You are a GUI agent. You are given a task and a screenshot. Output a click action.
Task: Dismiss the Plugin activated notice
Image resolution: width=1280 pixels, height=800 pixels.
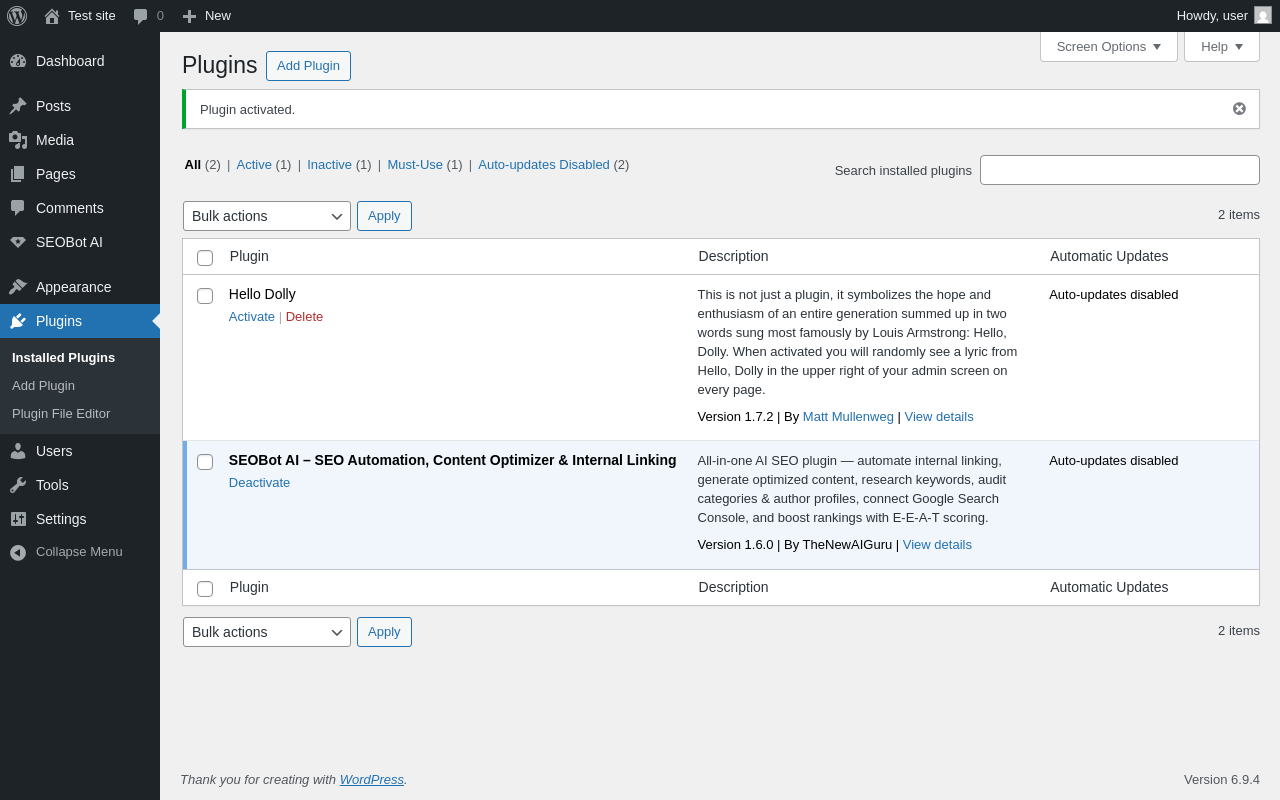[1239, 109]
